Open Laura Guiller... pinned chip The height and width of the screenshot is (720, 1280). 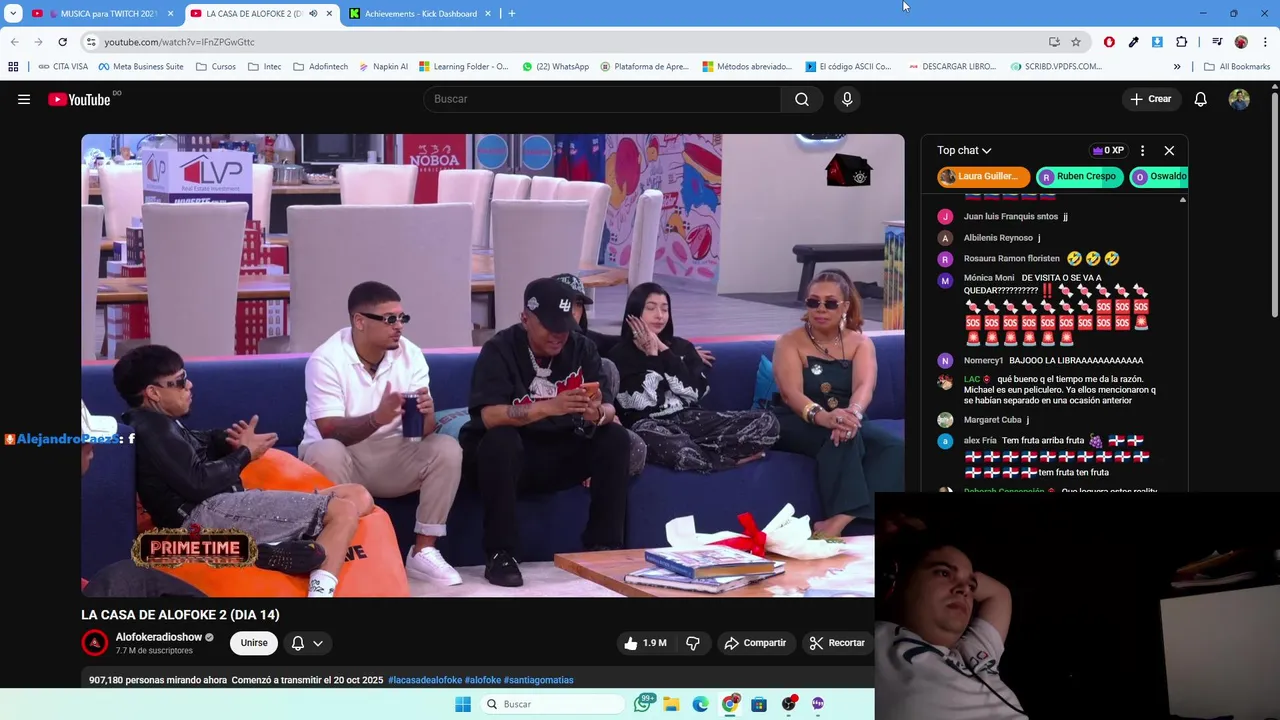tap(983, 176)
